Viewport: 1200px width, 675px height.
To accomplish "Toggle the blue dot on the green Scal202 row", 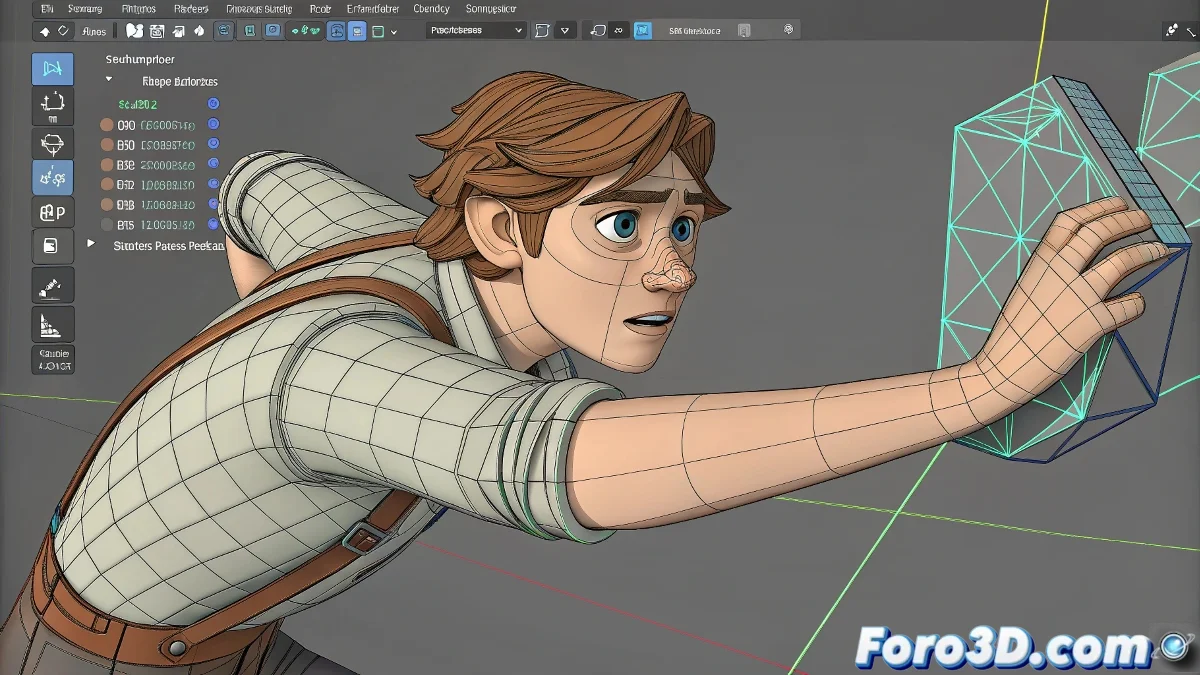I will coord(213,104).
